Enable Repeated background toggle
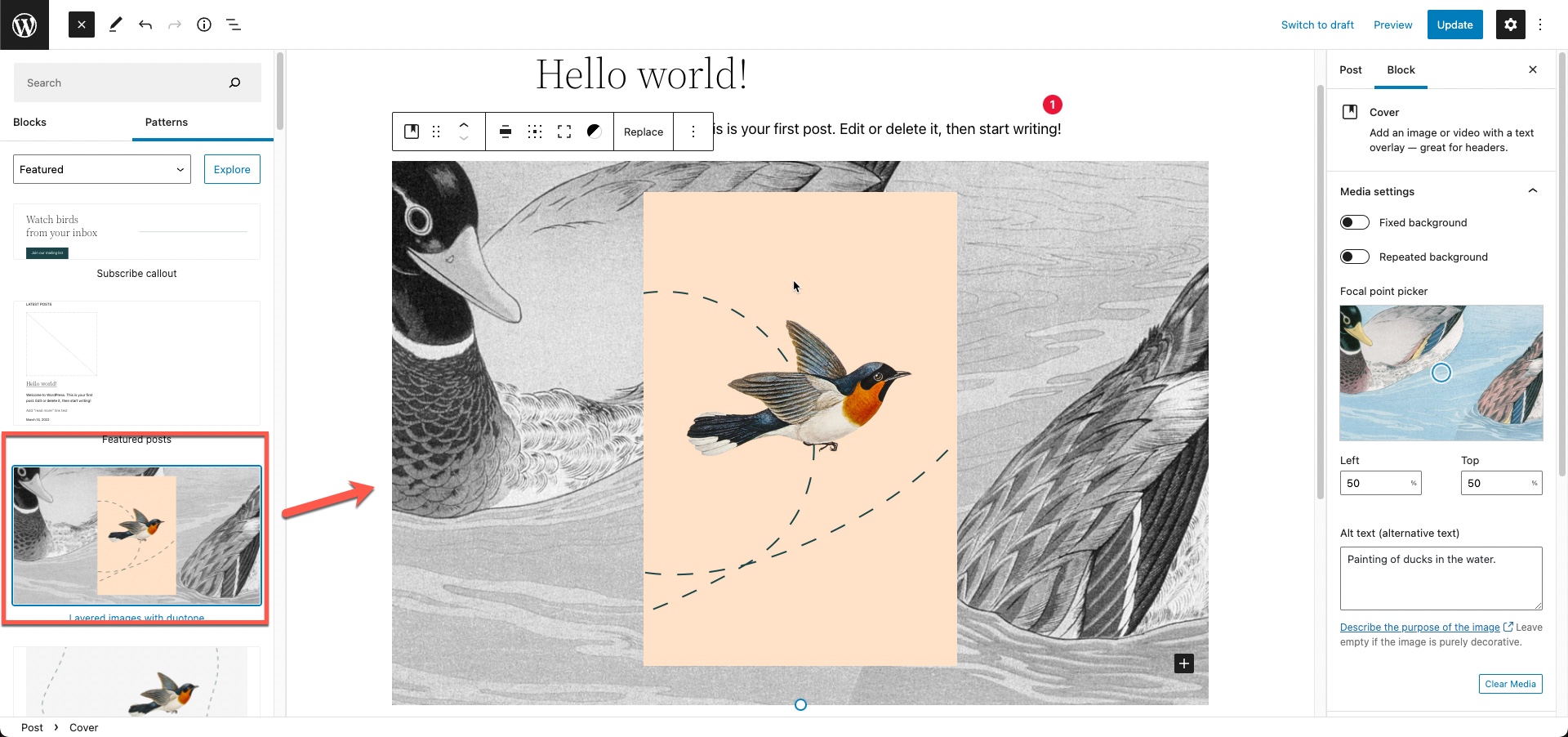This screenshot has width=1568, height=737. (x=1355, y=257)
